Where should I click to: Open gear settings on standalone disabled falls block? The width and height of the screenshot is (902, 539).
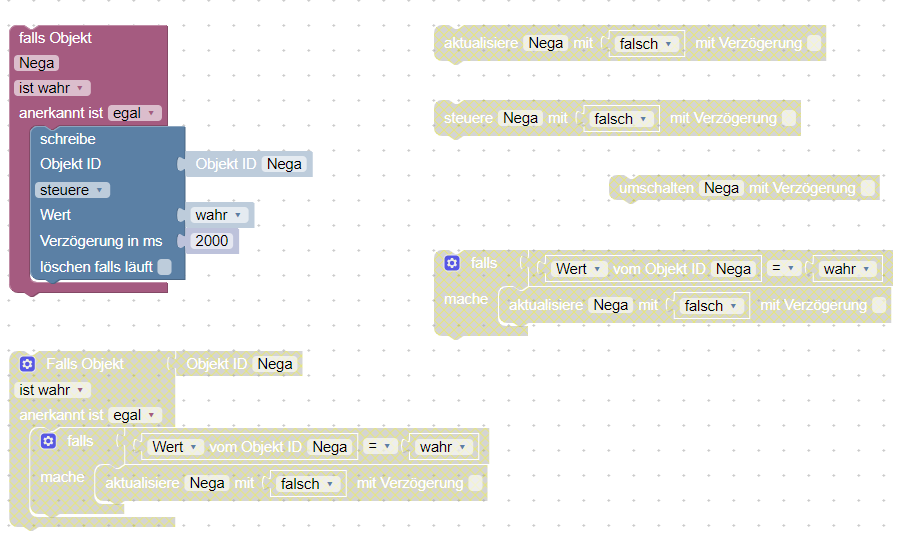click(452, 263)
